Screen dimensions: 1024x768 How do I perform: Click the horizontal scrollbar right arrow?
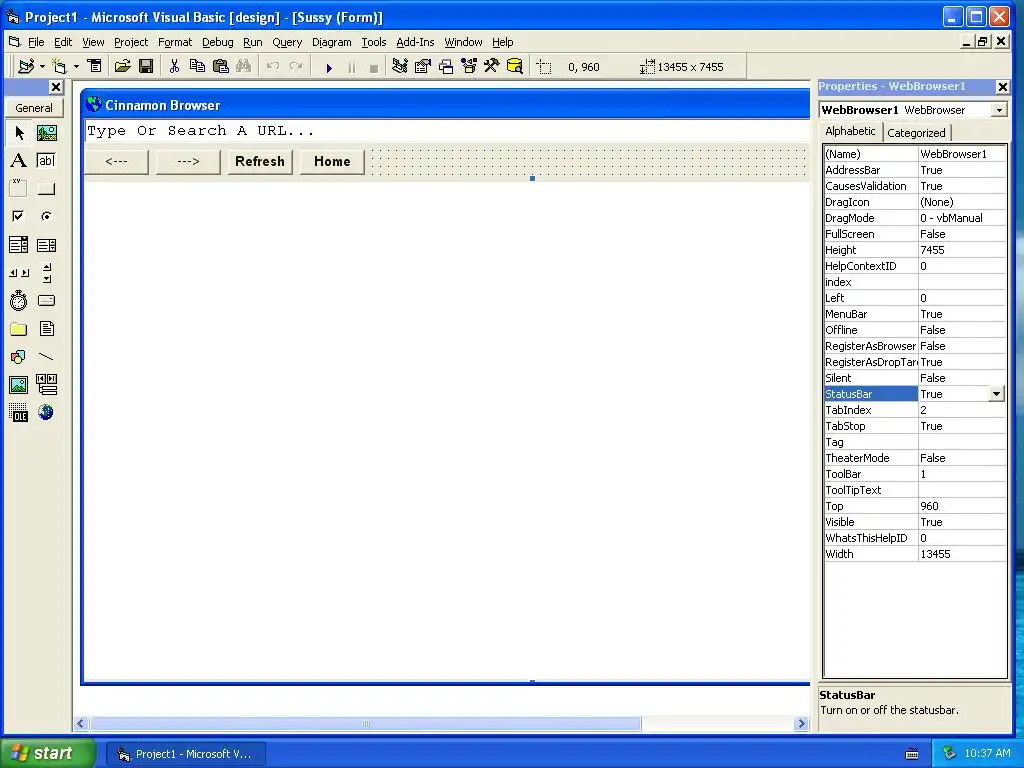(x=801, y=724)
